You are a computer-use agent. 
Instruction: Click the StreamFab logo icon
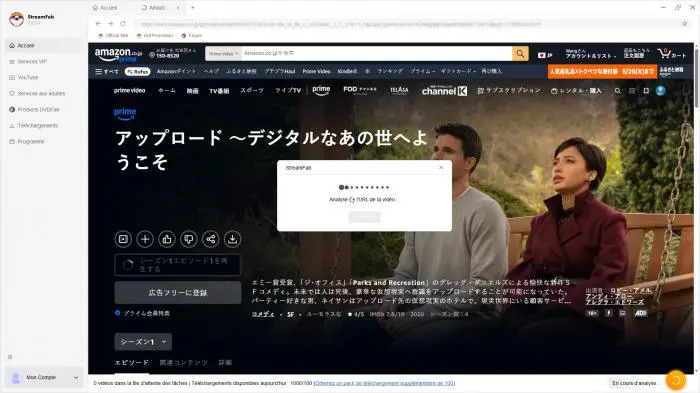[x=17, y=19]
